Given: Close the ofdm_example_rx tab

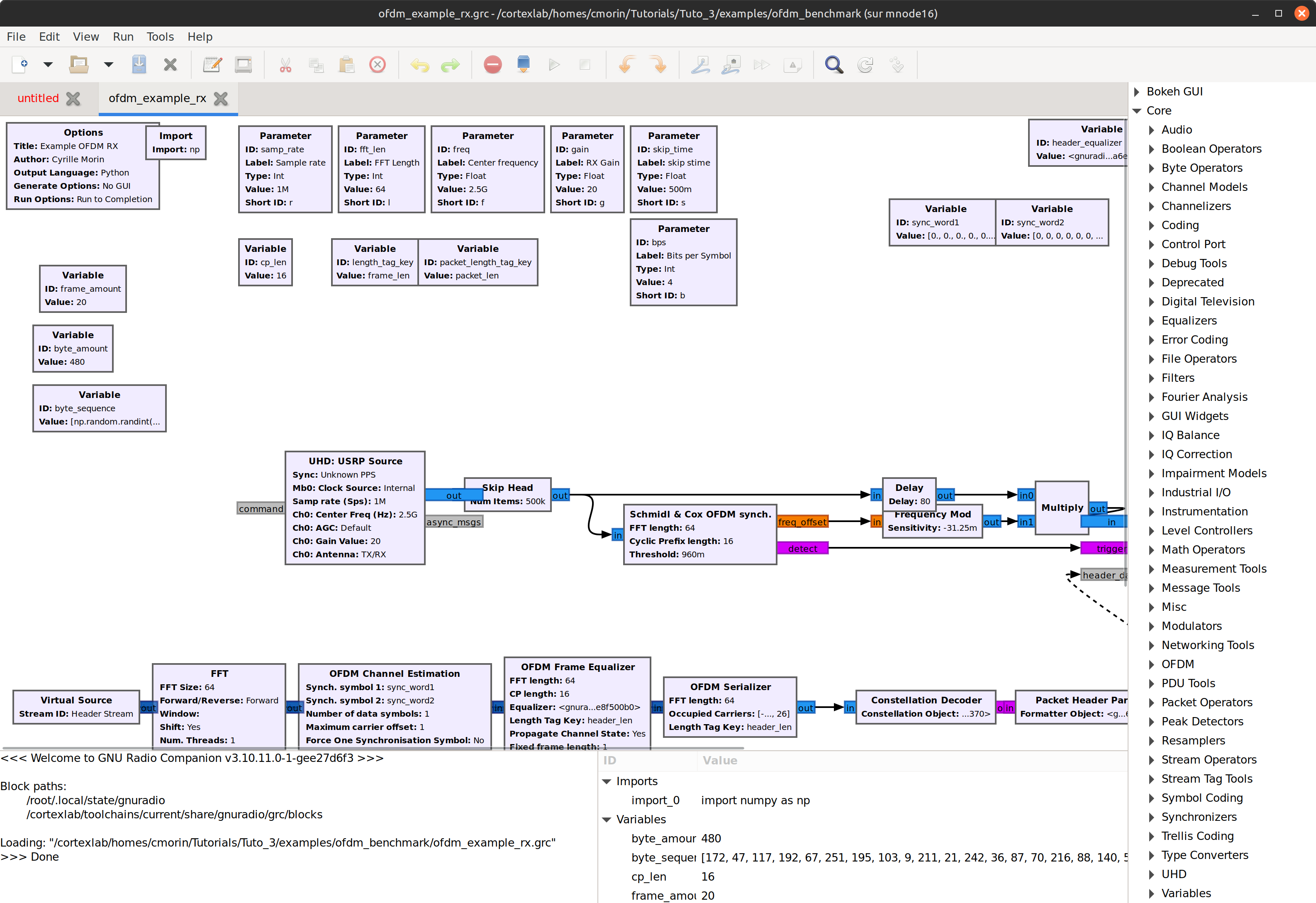Looking at the screenshot, I should (221, 99).
